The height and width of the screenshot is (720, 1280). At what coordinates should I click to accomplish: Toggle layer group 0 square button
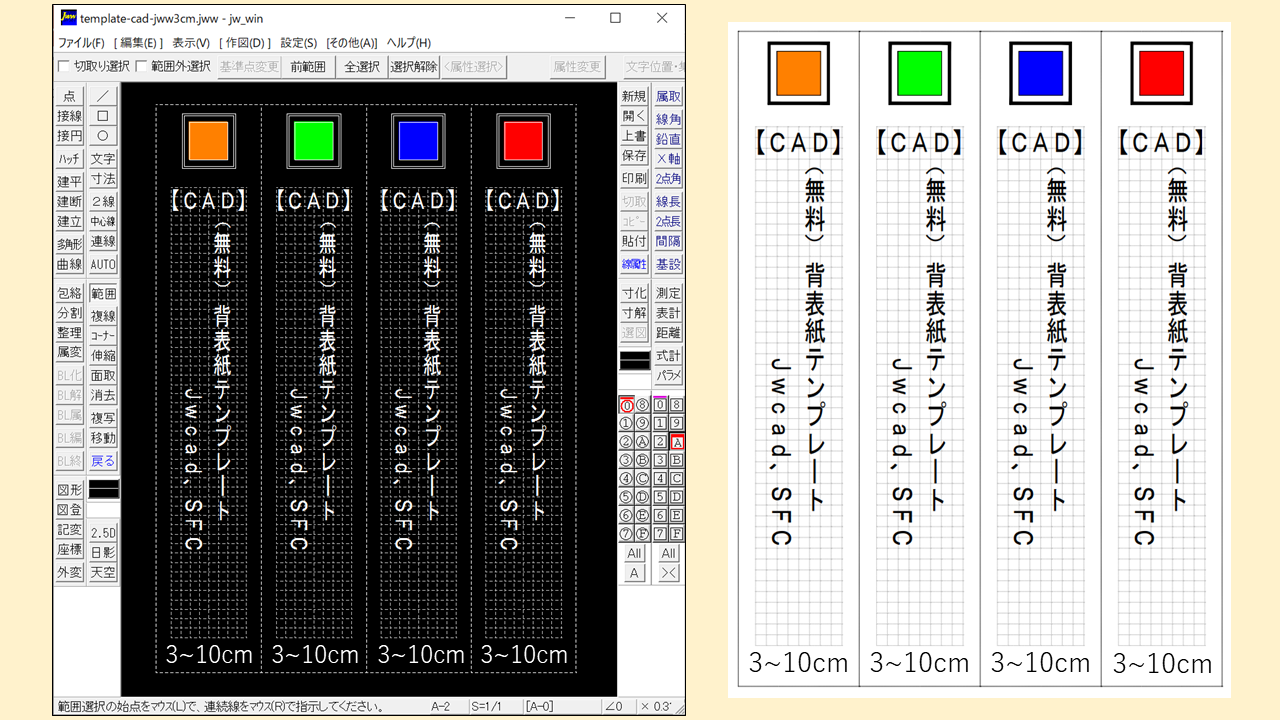[661, 405]
